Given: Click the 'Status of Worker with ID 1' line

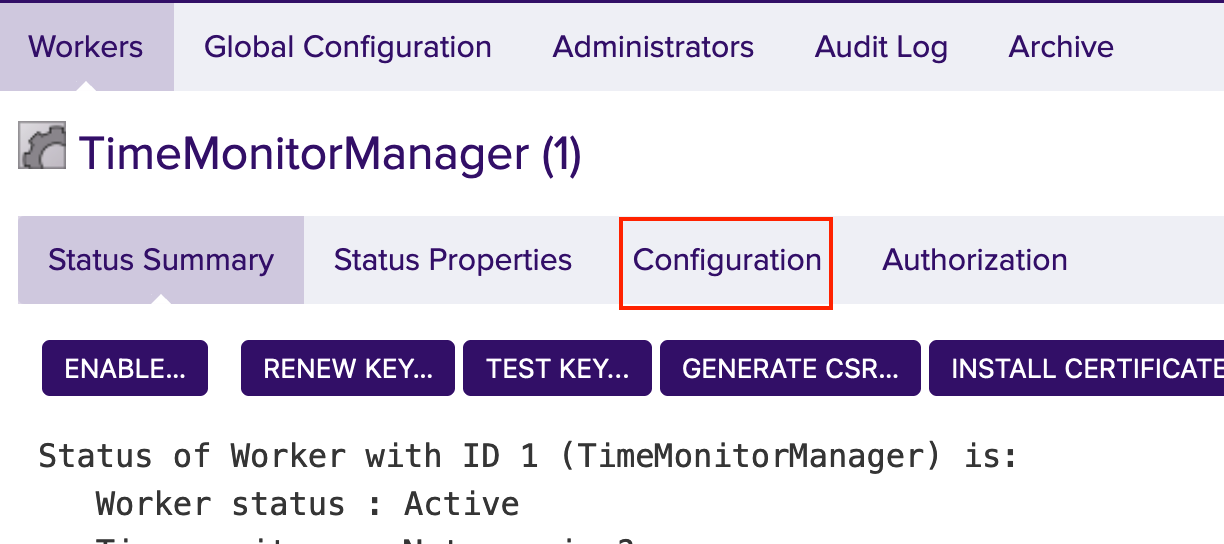Looking at the screenshot, I should click(528, 456).
